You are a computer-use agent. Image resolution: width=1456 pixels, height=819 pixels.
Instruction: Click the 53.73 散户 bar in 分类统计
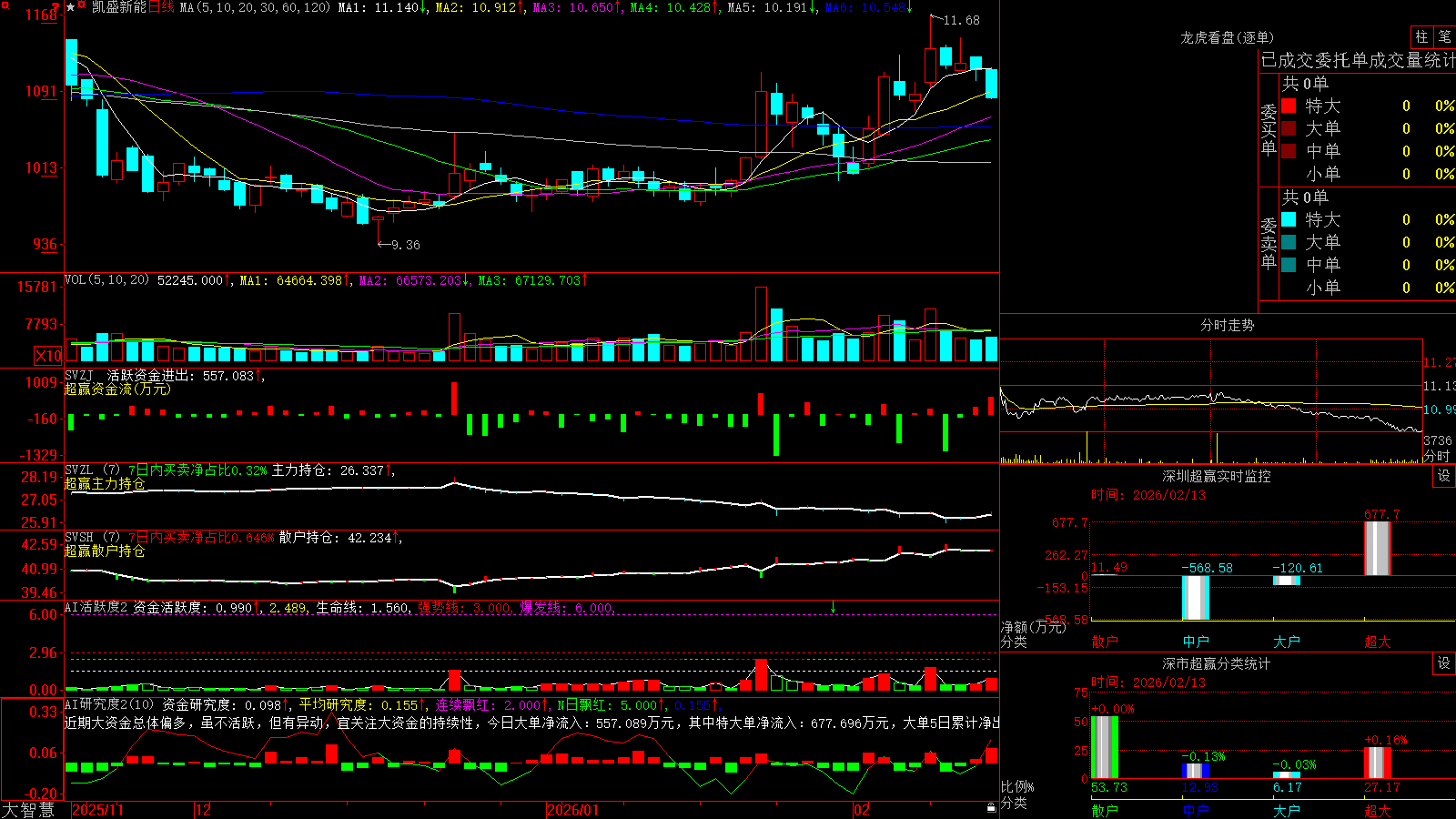click(1105, 748)
